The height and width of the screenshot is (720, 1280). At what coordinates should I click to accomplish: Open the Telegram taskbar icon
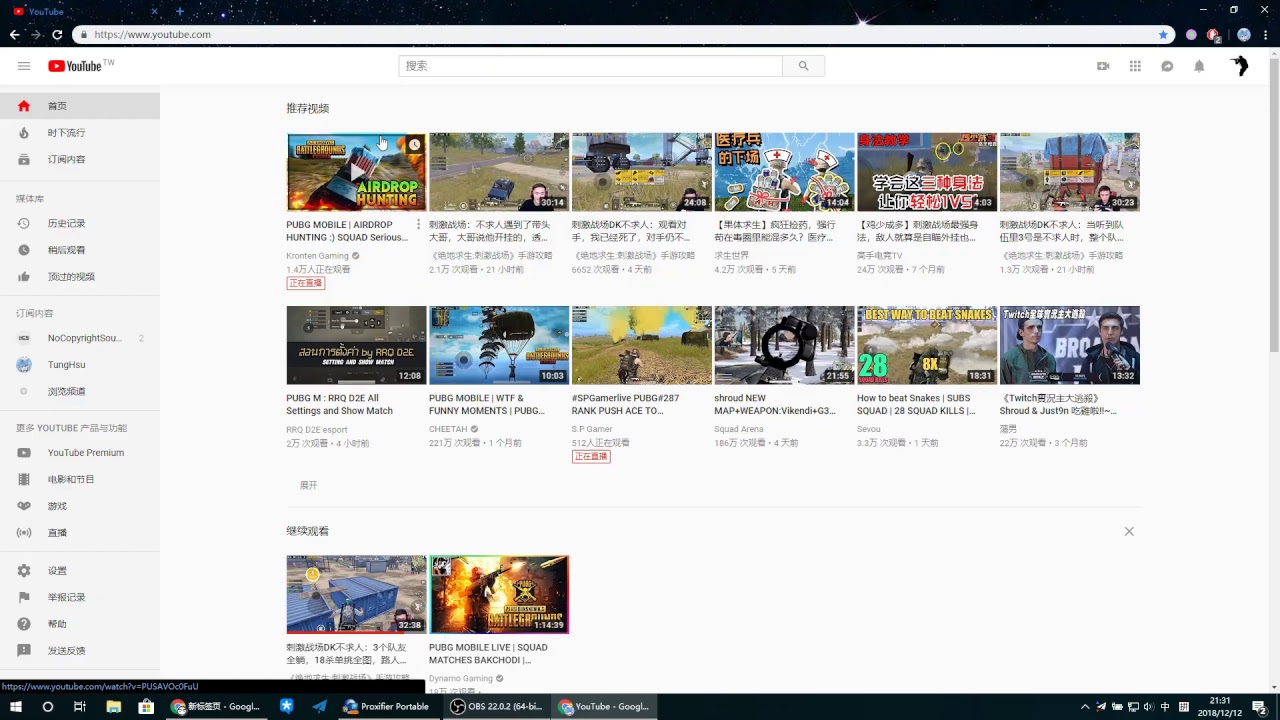coord(319,706)
